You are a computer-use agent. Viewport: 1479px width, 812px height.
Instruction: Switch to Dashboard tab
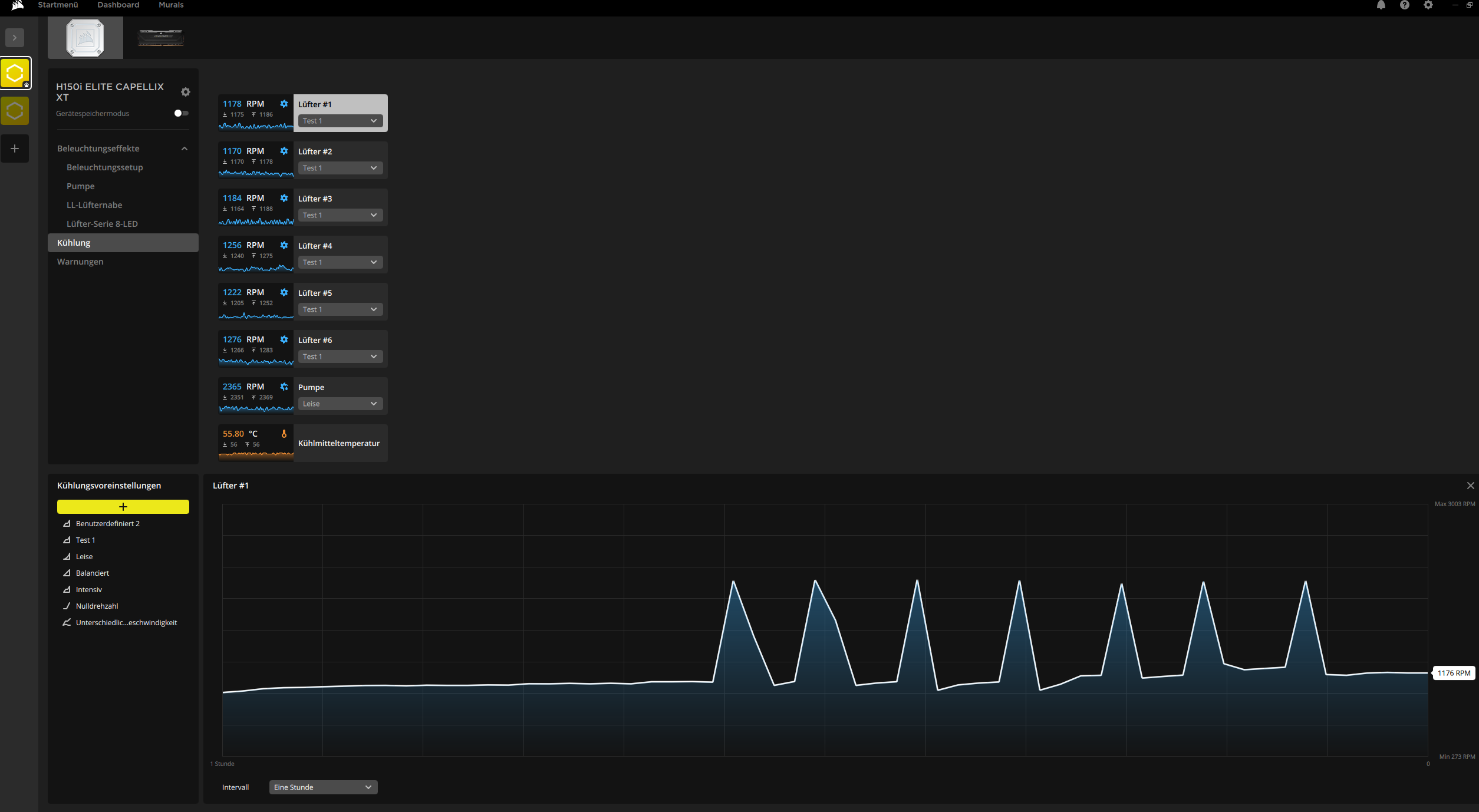pos(118,5)
